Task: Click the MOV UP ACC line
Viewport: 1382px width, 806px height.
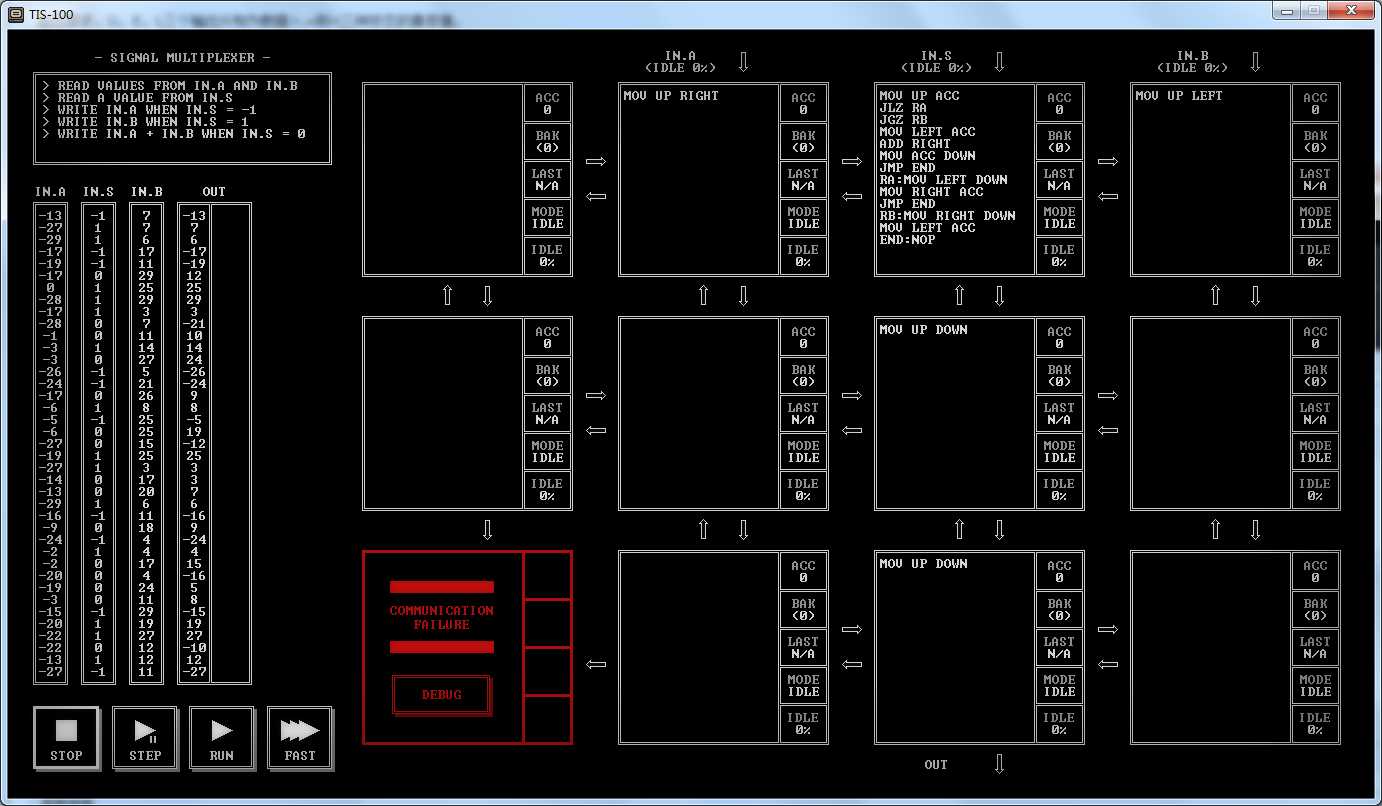Action: [919, 96]
